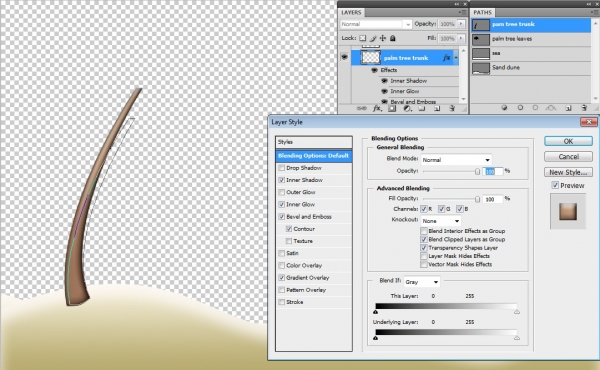This screenshot has width=600, height=370.
Task: Lock all with the padlock icon
Action: coord(393,38)
